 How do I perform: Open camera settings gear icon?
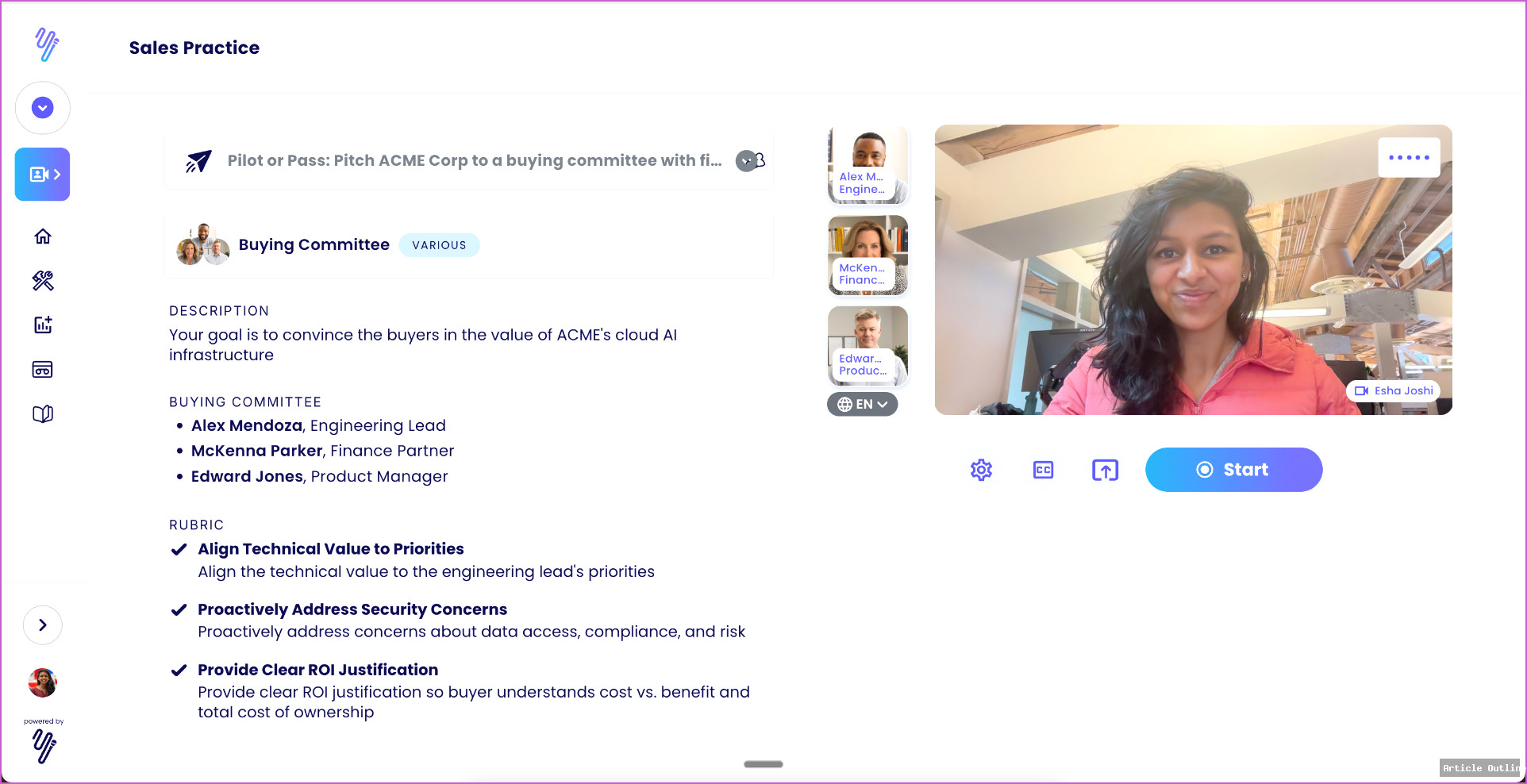coord(981,470)
